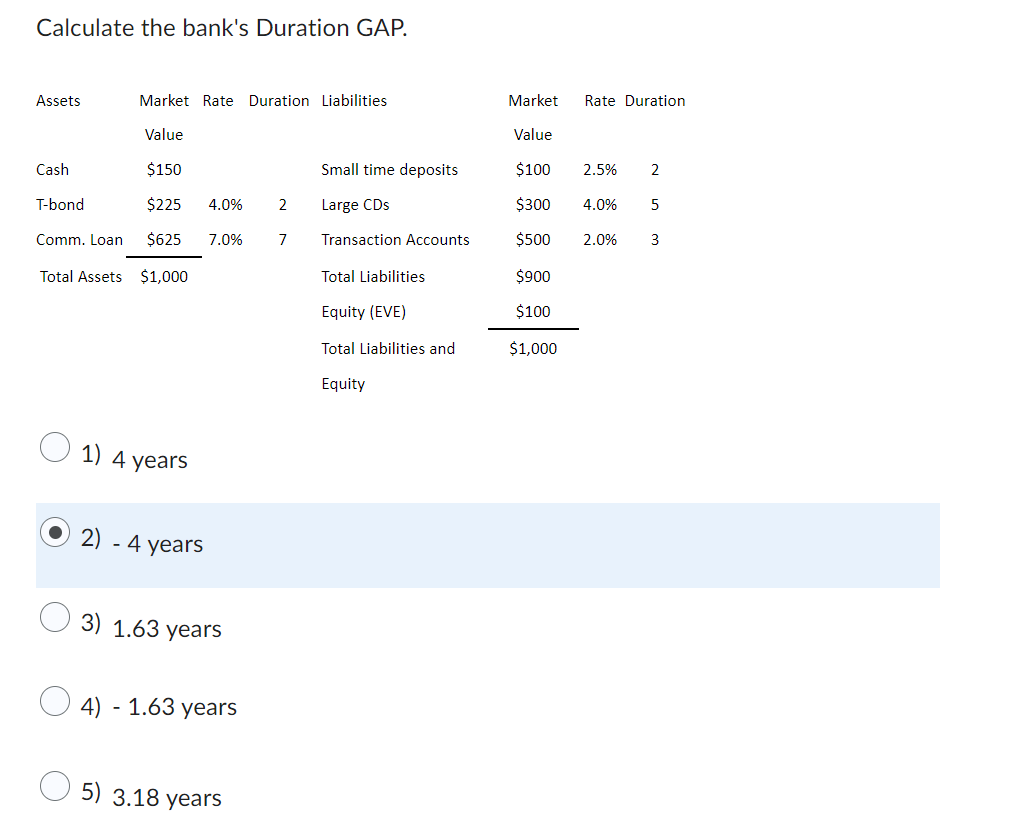Click the 'Cash' row label

[52, 169]
